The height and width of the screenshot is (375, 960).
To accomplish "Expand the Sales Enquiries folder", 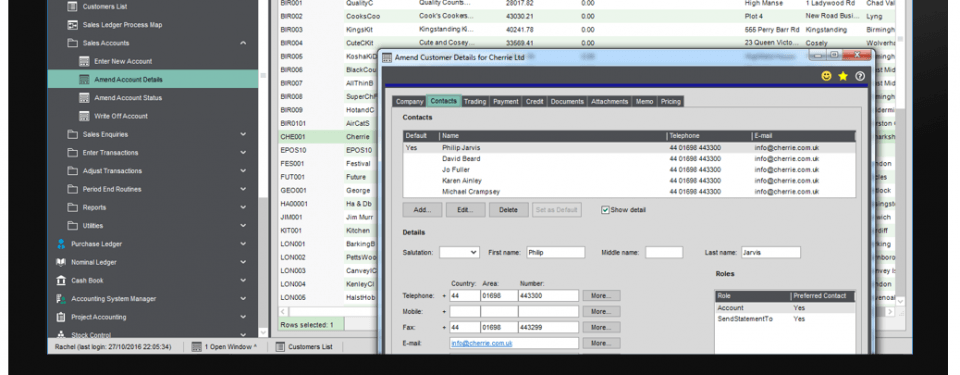I will tap(243, 134).
